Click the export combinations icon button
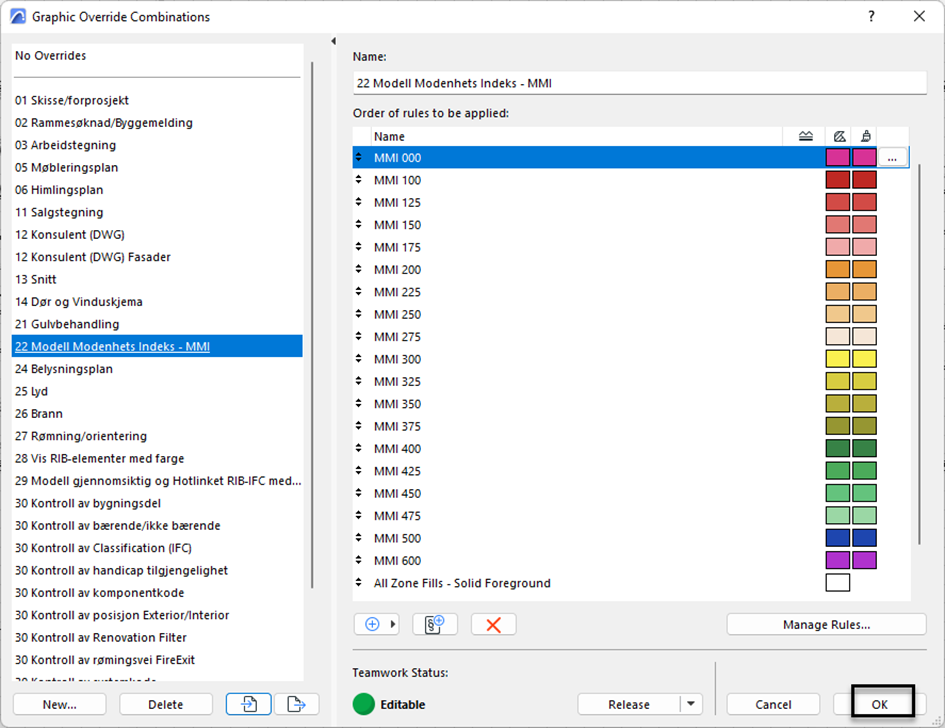945x728 pixels. tap(297, 704)
